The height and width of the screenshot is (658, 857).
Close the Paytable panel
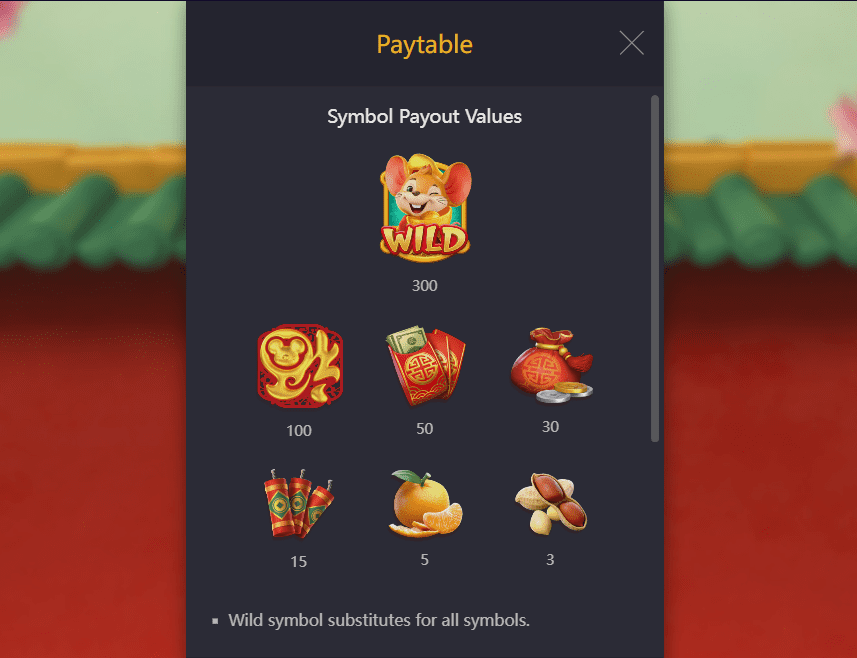click(631, 43)
